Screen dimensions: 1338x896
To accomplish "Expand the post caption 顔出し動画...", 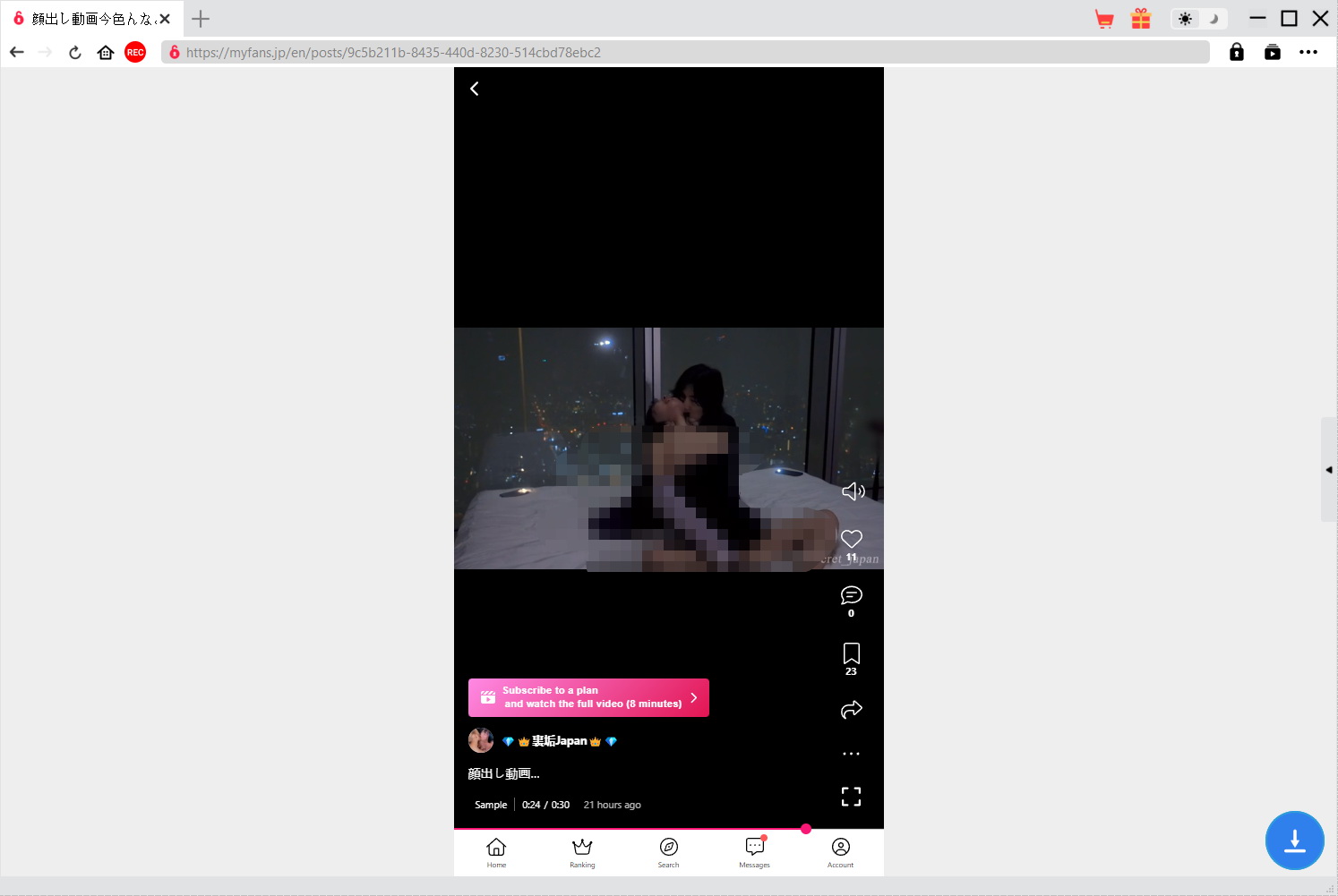I will pyautogui.click(x=503, y=773).
